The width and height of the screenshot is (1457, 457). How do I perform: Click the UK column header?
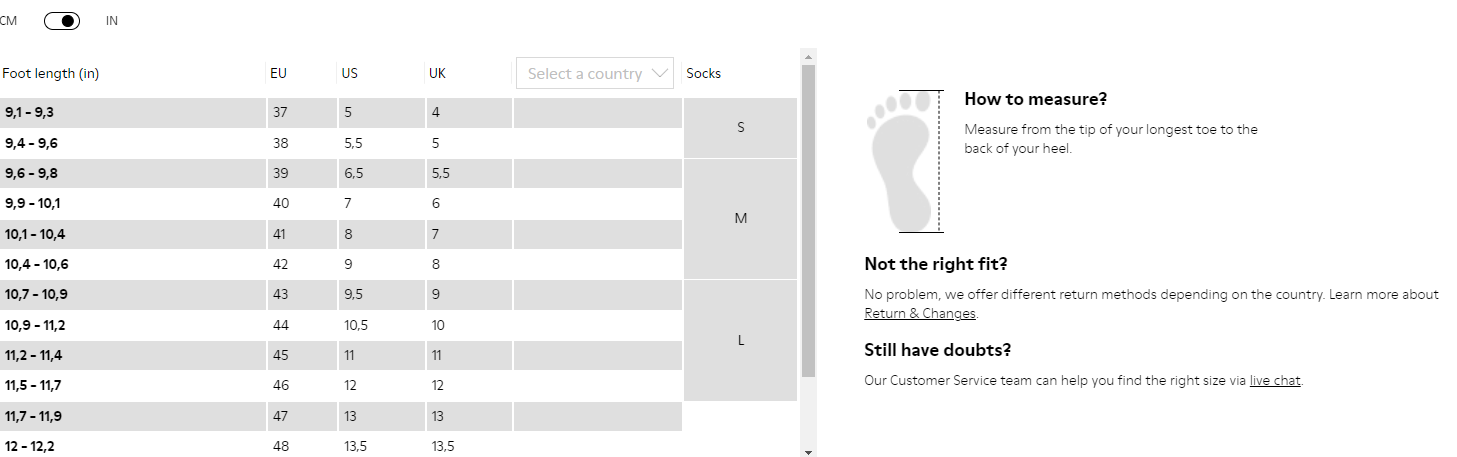[x=437, y=73]
